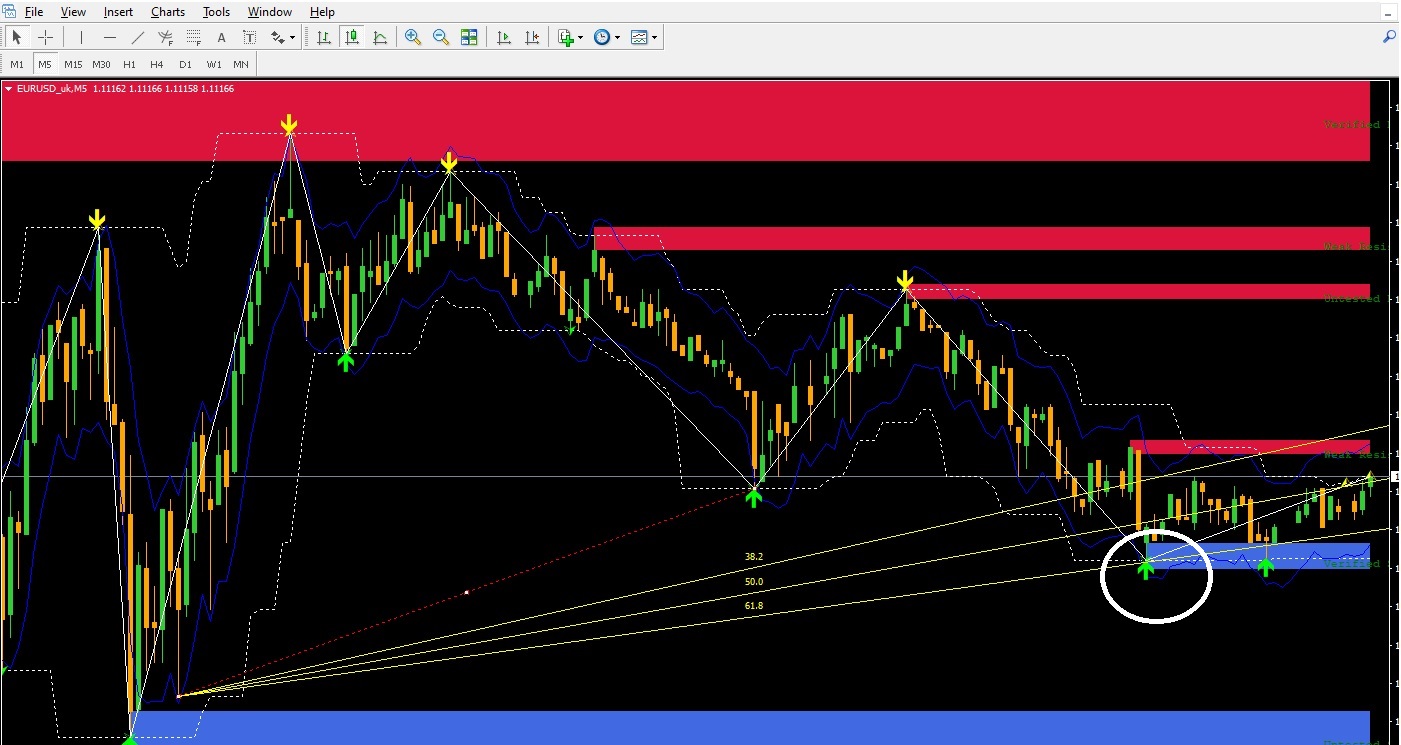Open the Help menu
The height and width of the screenshot is (745, 1401).
pyautogui.click(x=322, y=12)
